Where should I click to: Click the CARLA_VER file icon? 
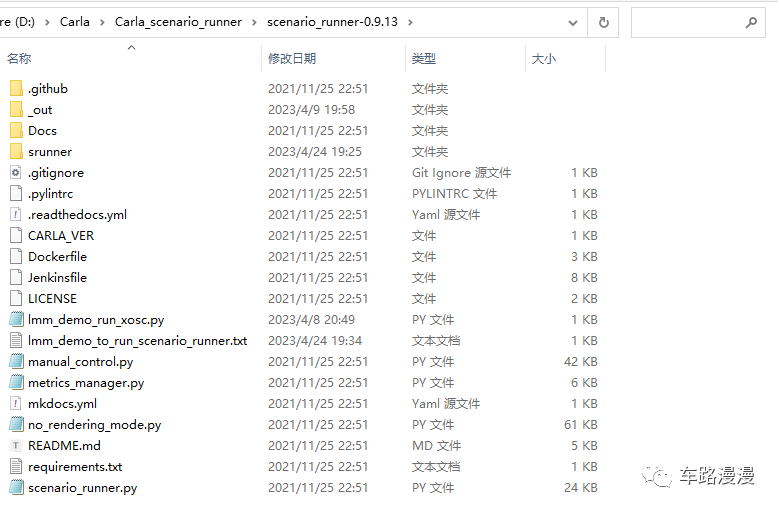coord(16,235)
